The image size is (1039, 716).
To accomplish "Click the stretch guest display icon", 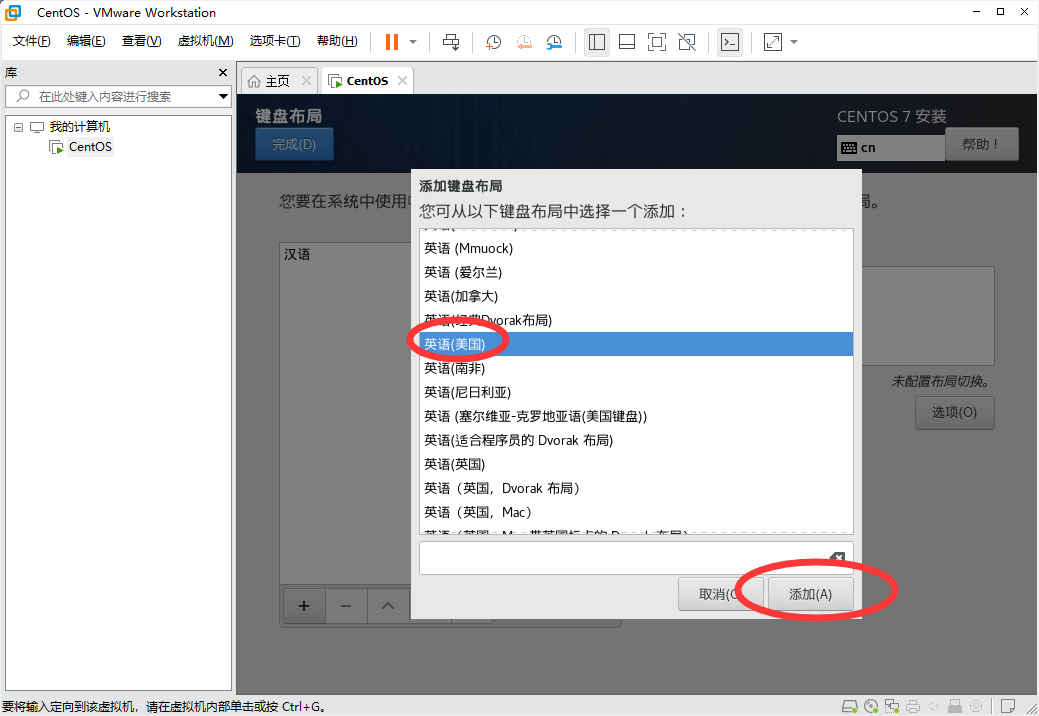I will click(773, 42).
